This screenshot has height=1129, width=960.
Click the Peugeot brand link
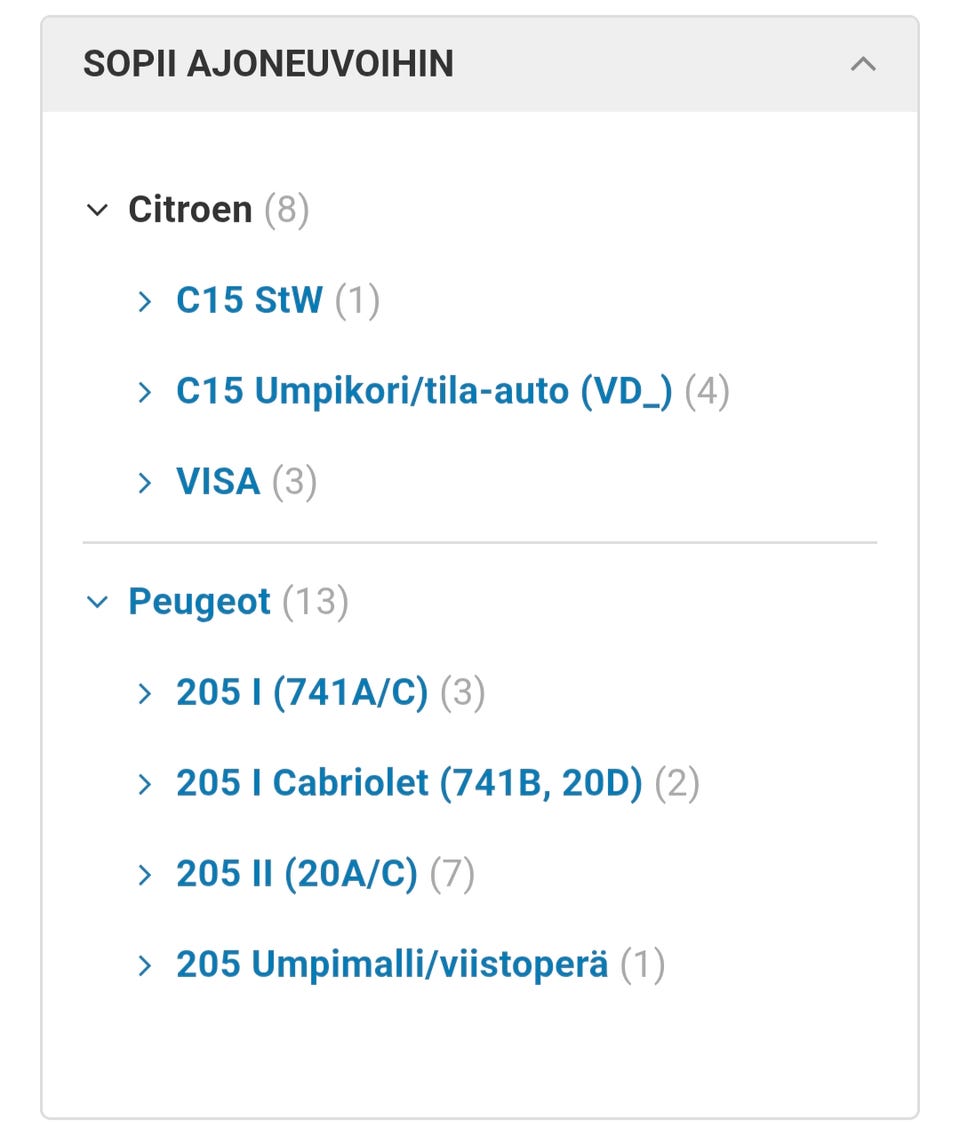(x=199, y=602)
